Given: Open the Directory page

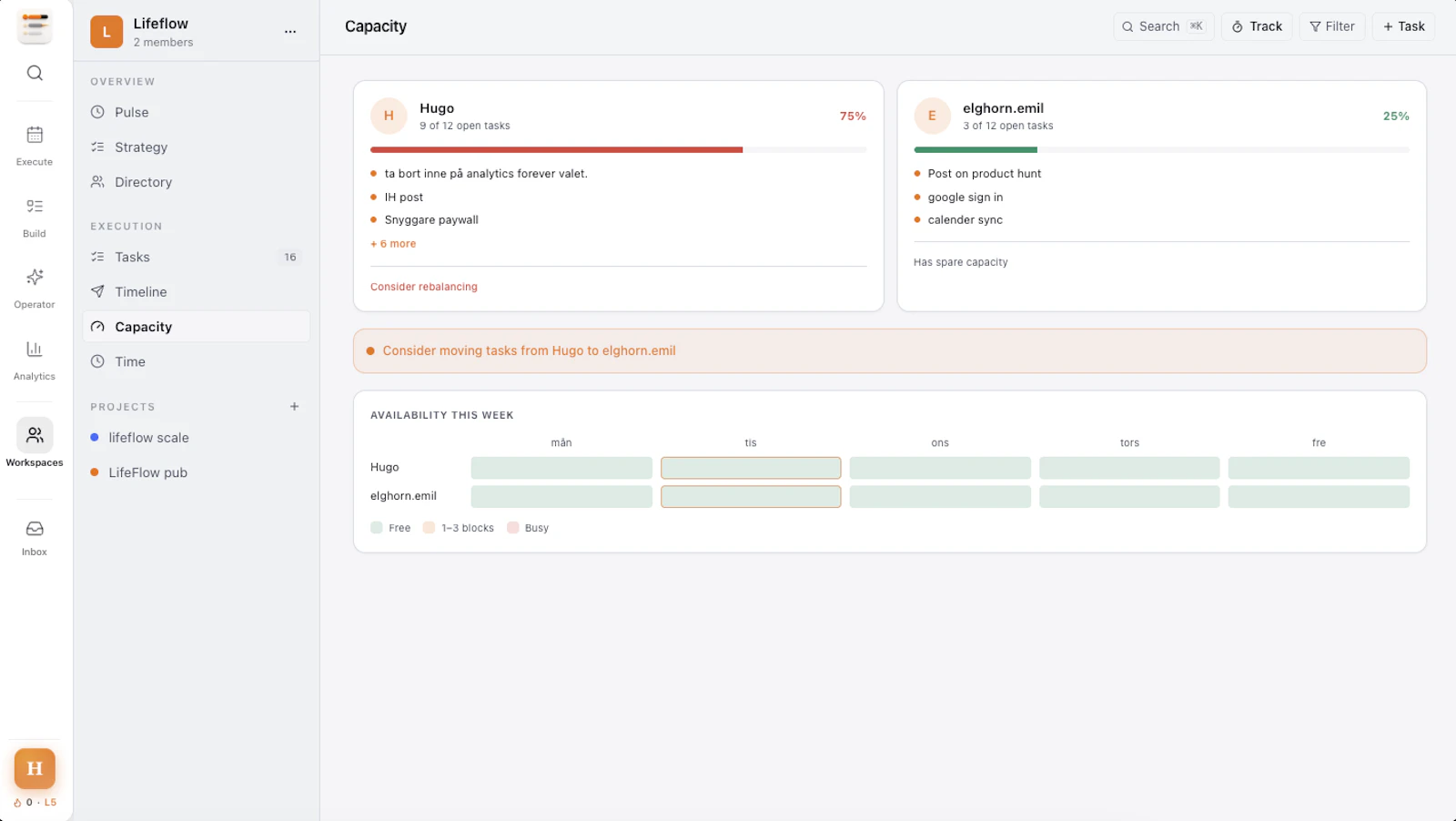Looking at the screenshot, I should click(x=197, y=182).
